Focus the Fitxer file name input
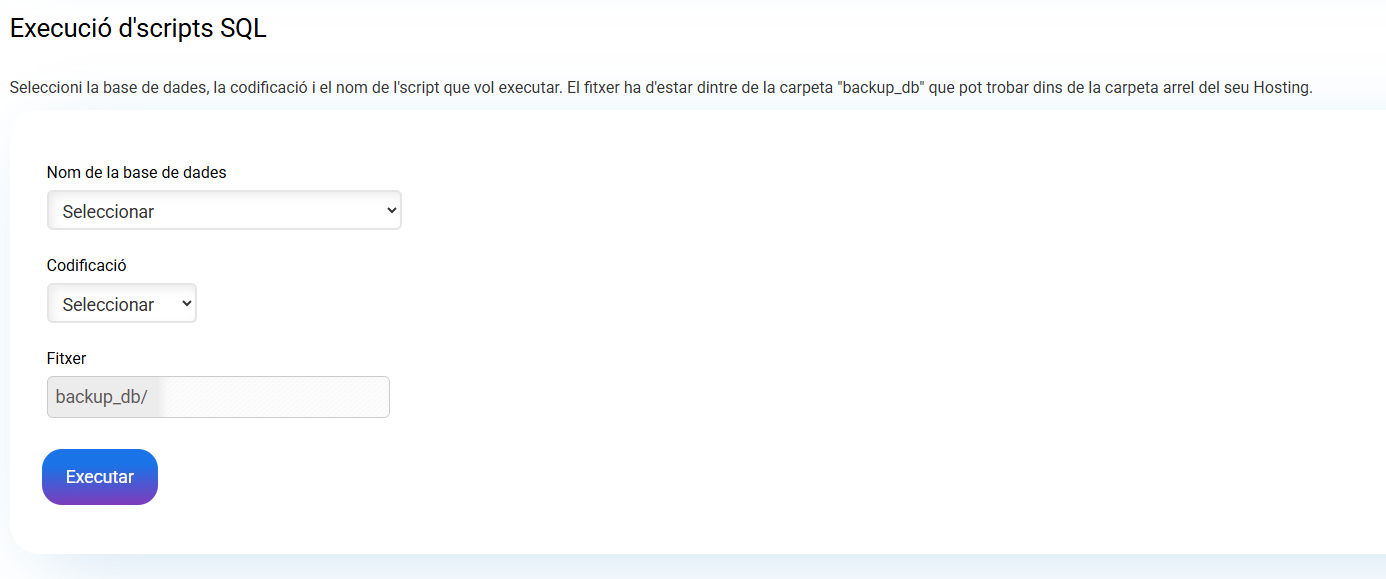This screenshot has height=579, width=1386. pyautogui.click(x=272, y=397)
